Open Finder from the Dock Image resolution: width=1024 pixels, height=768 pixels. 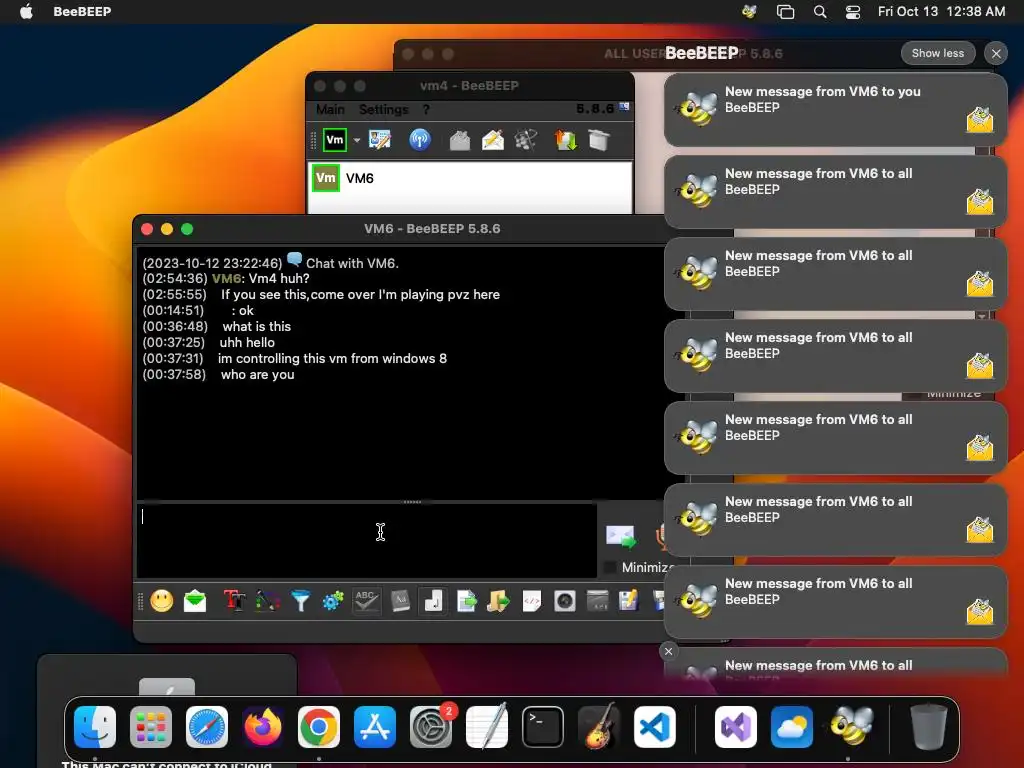pyautogui.click(x=95, y=727)
